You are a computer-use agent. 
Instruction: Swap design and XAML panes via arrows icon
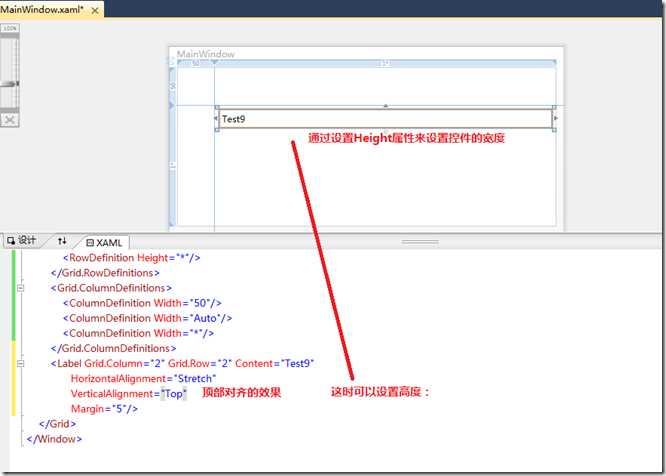(62, 241)
